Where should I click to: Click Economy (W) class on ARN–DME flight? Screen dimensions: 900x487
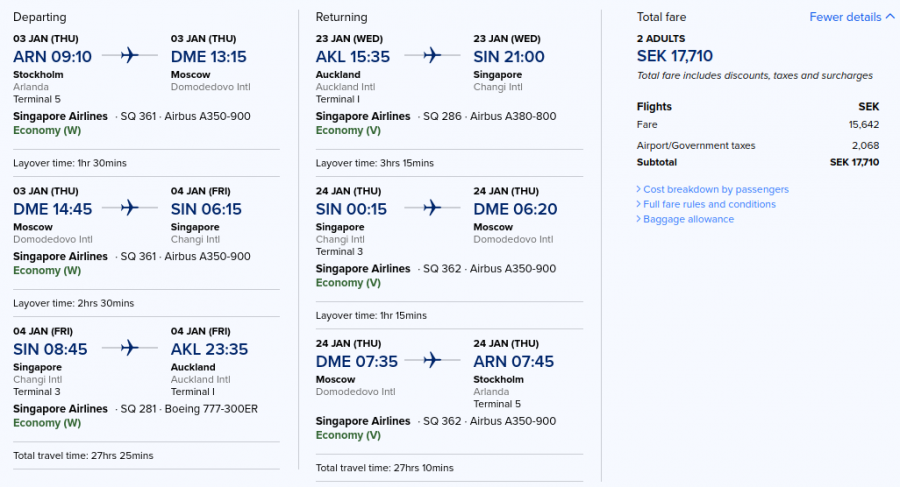click(x=47, y=130)
